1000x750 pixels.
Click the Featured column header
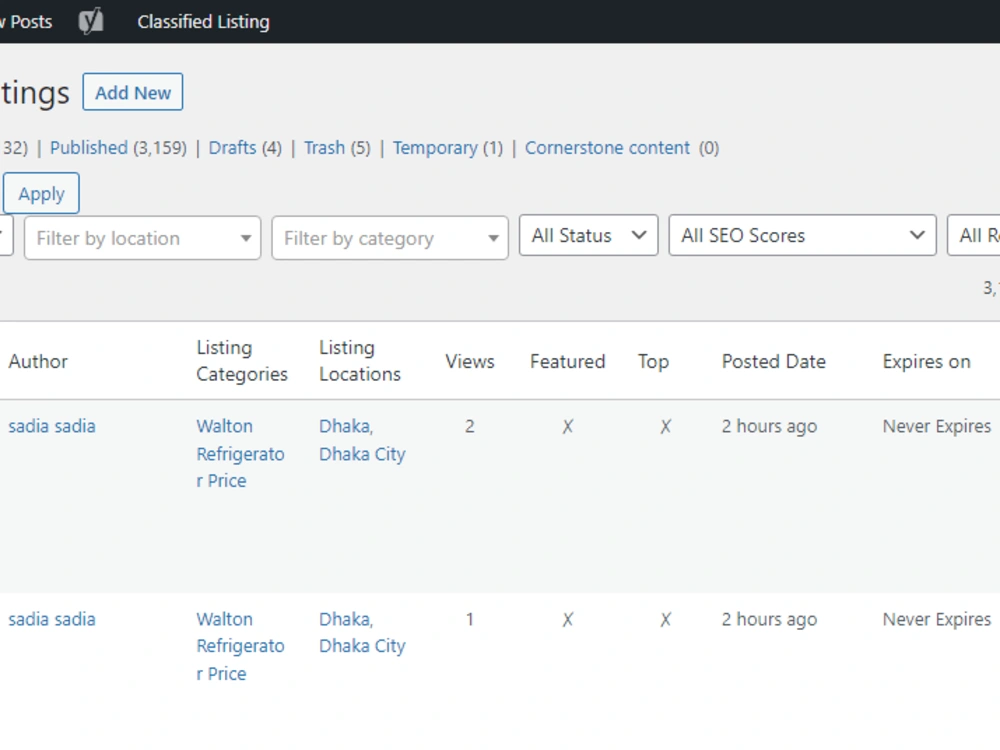pyautogui.click(x=567, y=362)
